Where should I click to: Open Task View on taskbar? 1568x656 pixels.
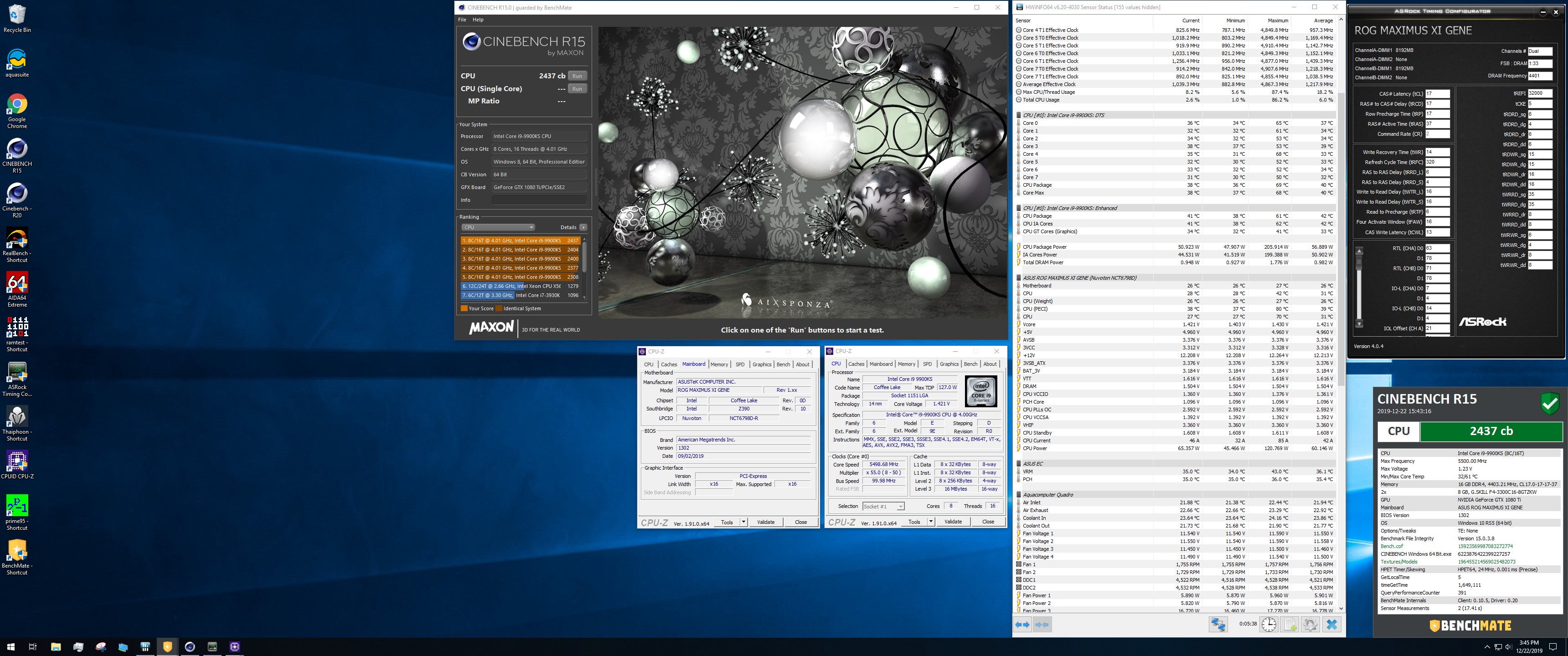[33, 646]
